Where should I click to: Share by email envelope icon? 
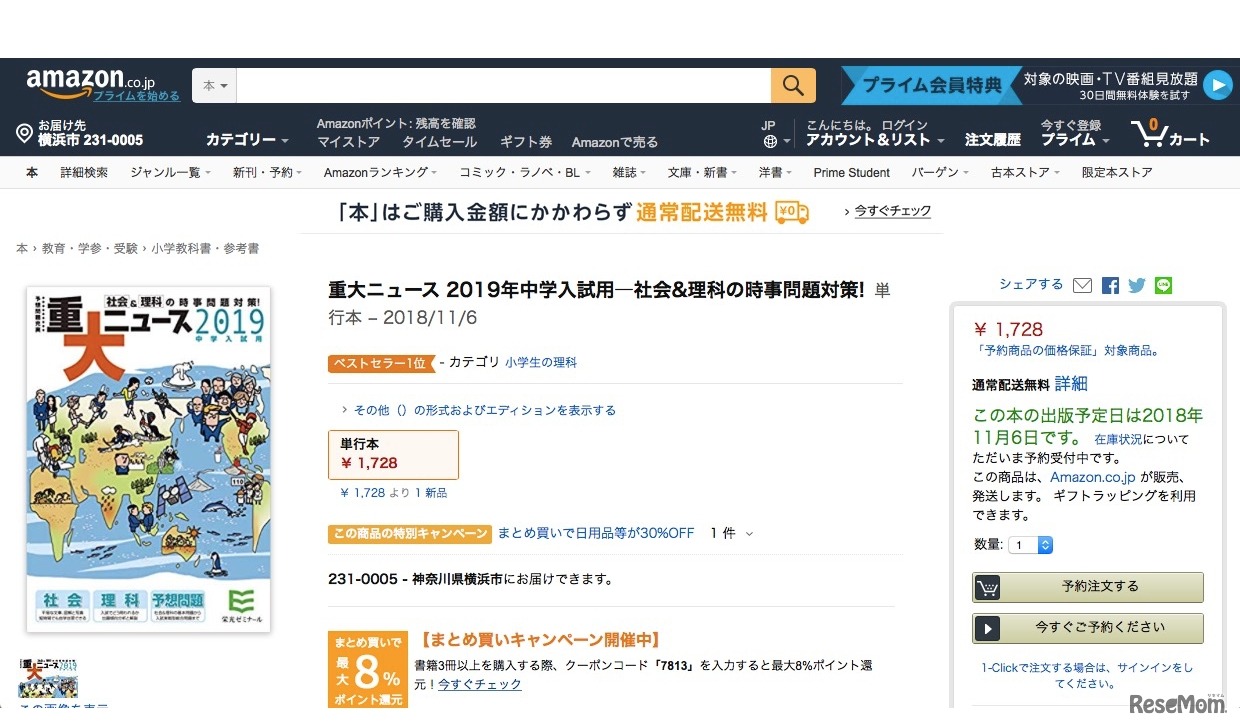click(1082, 286)
